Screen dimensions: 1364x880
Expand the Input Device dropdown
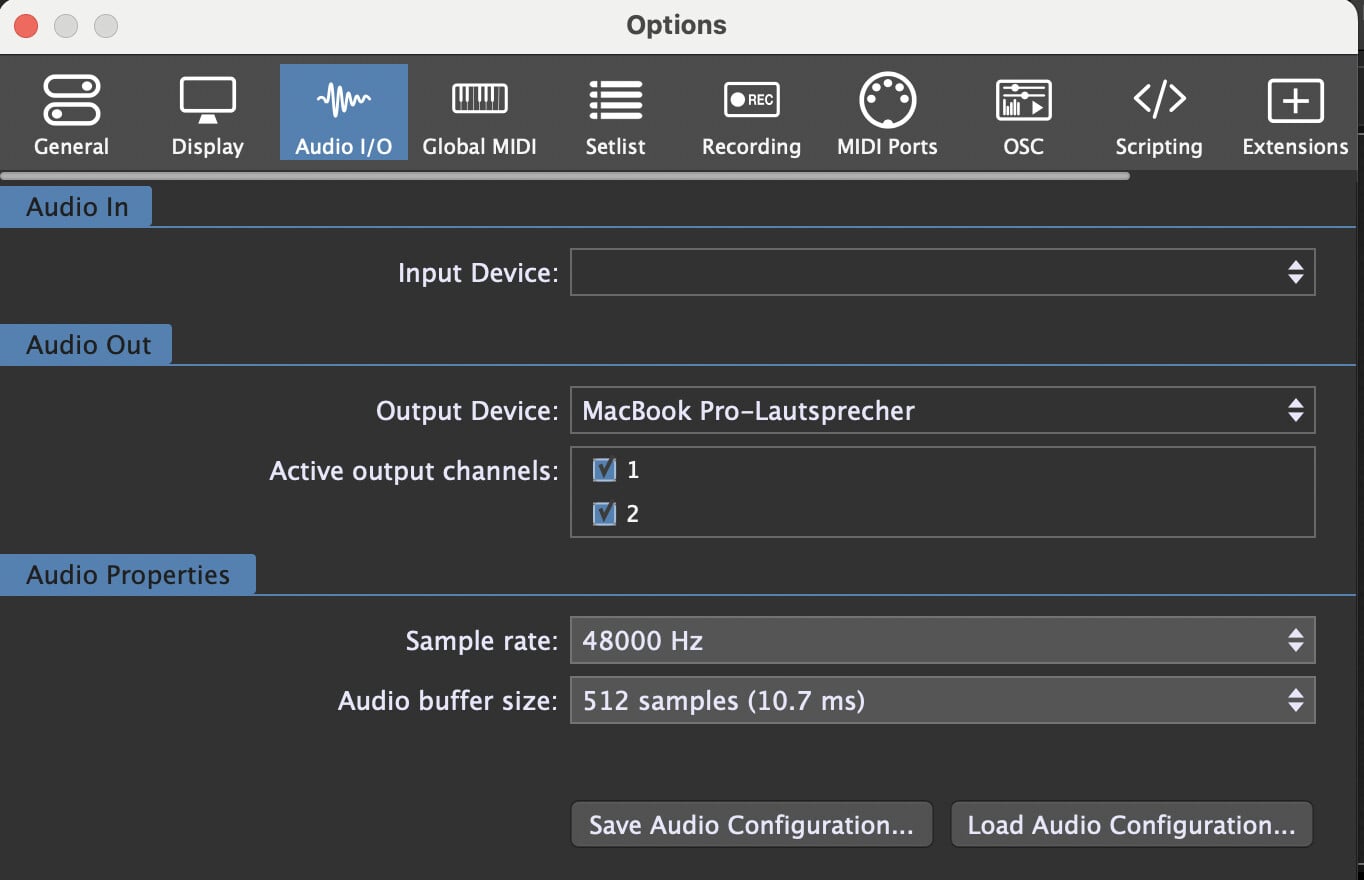[942, 272]
